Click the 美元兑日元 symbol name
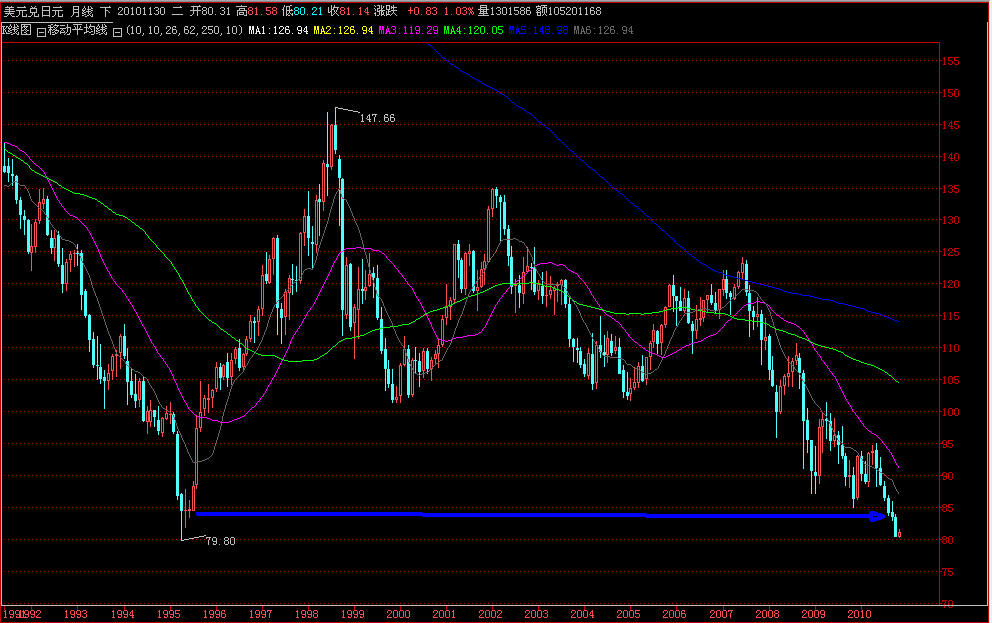This screenshot has height=623, width=992. tap(33, 11)
